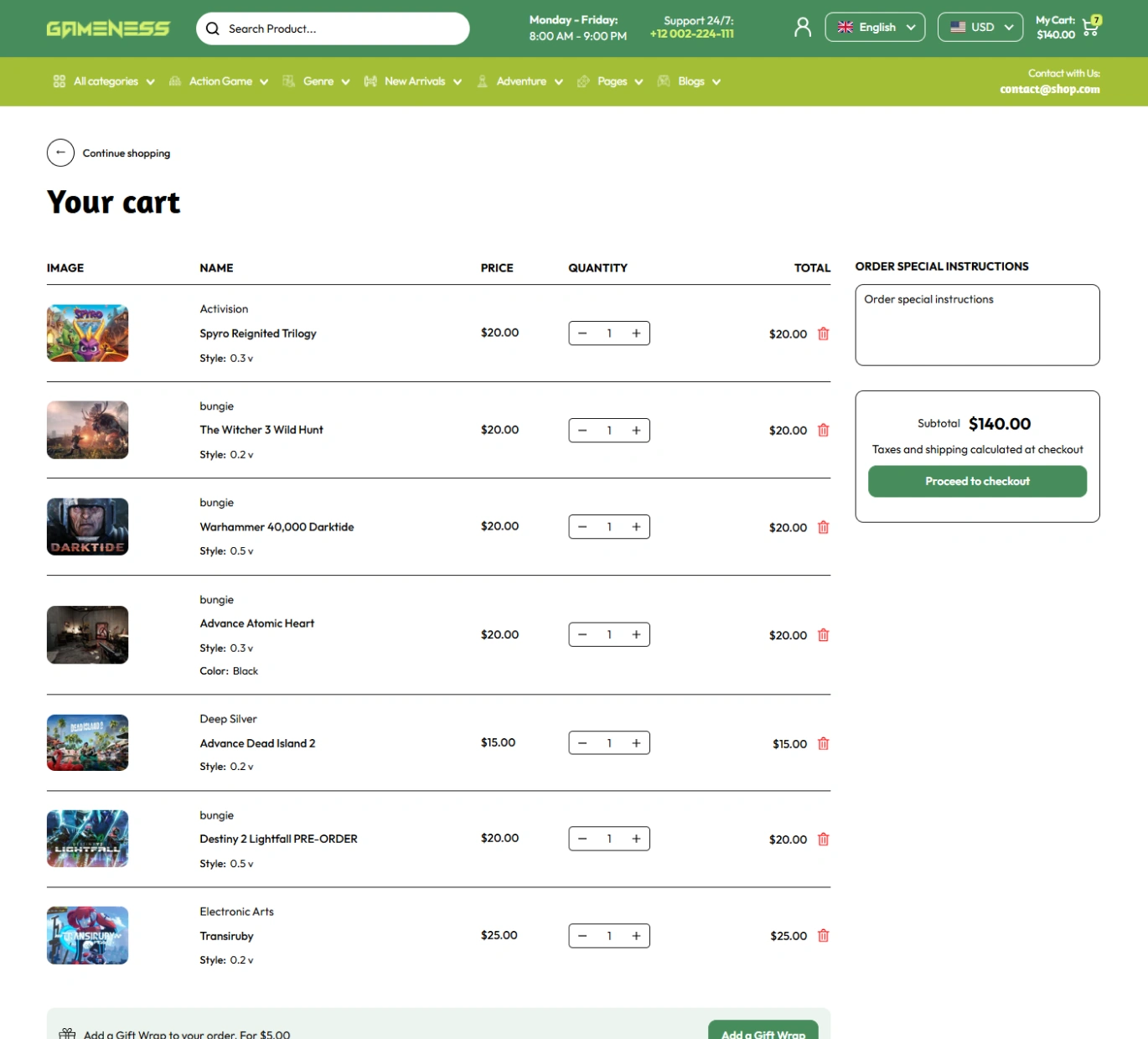1148x1039 pixels.
Task: Open the Blogs menu
Action: (689, 81)
